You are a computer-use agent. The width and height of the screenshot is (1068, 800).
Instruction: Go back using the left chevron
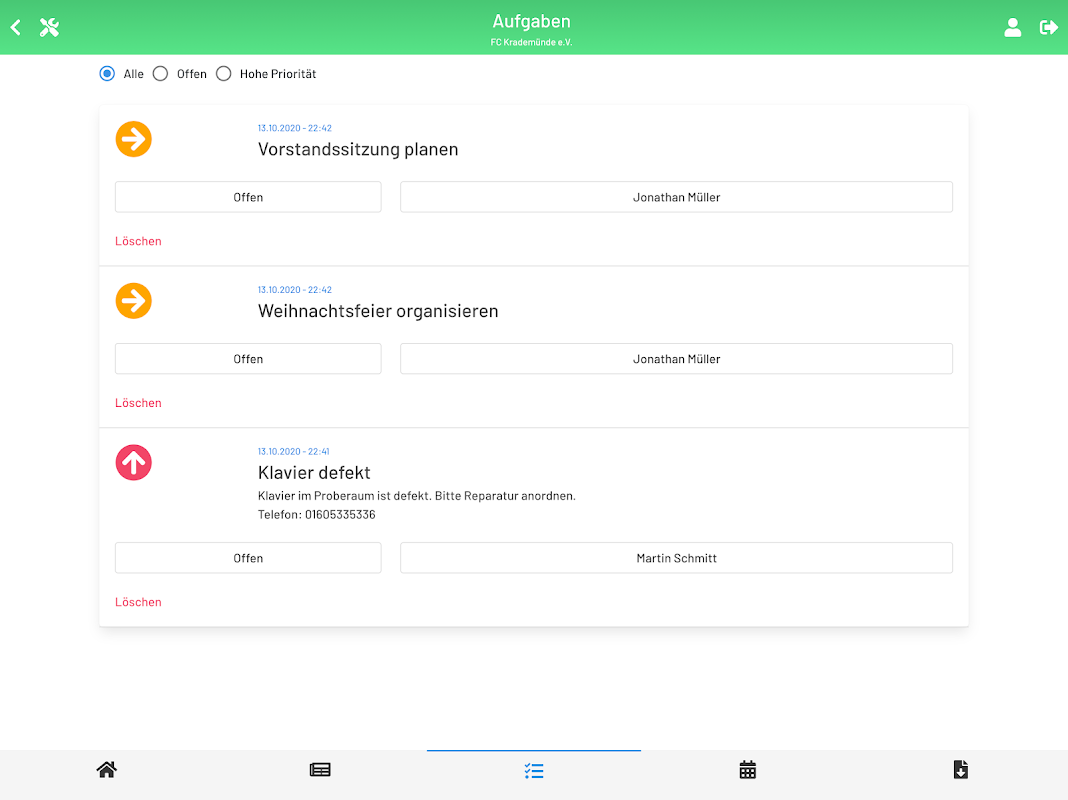16,27
